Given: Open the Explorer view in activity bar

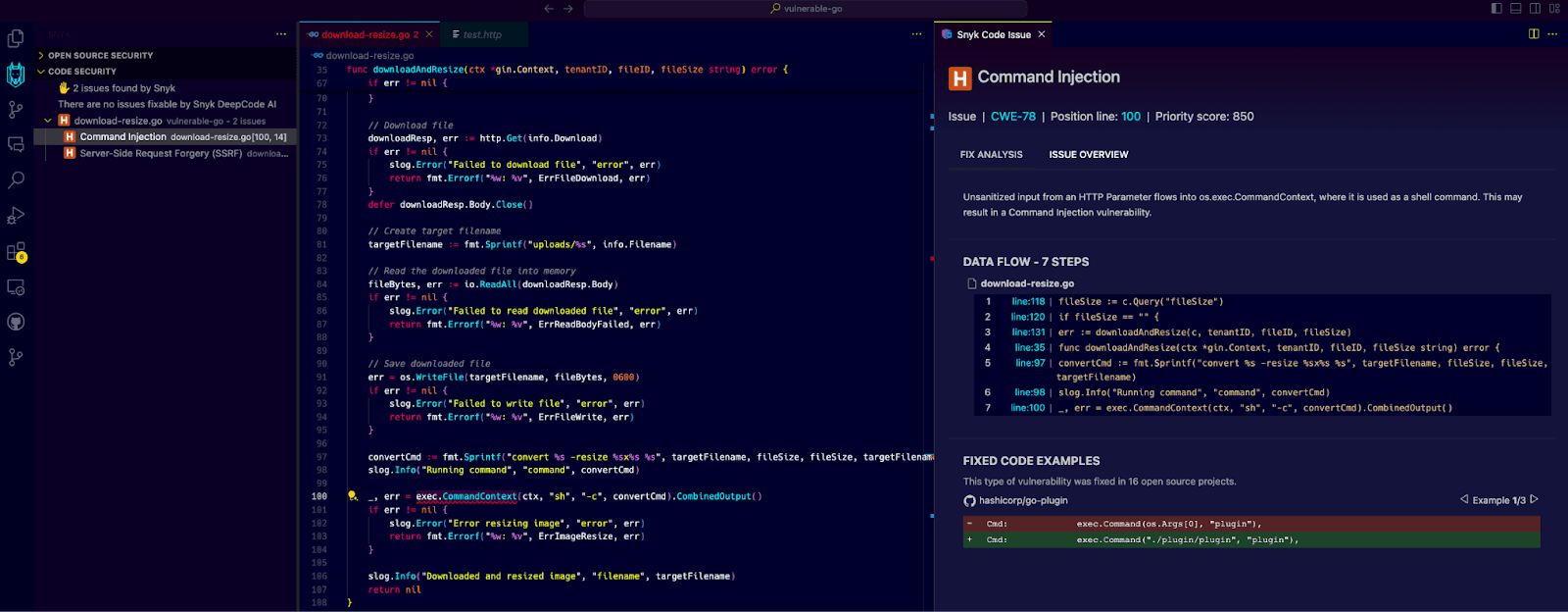Looking at the screenshot, I should pos(16,39).
